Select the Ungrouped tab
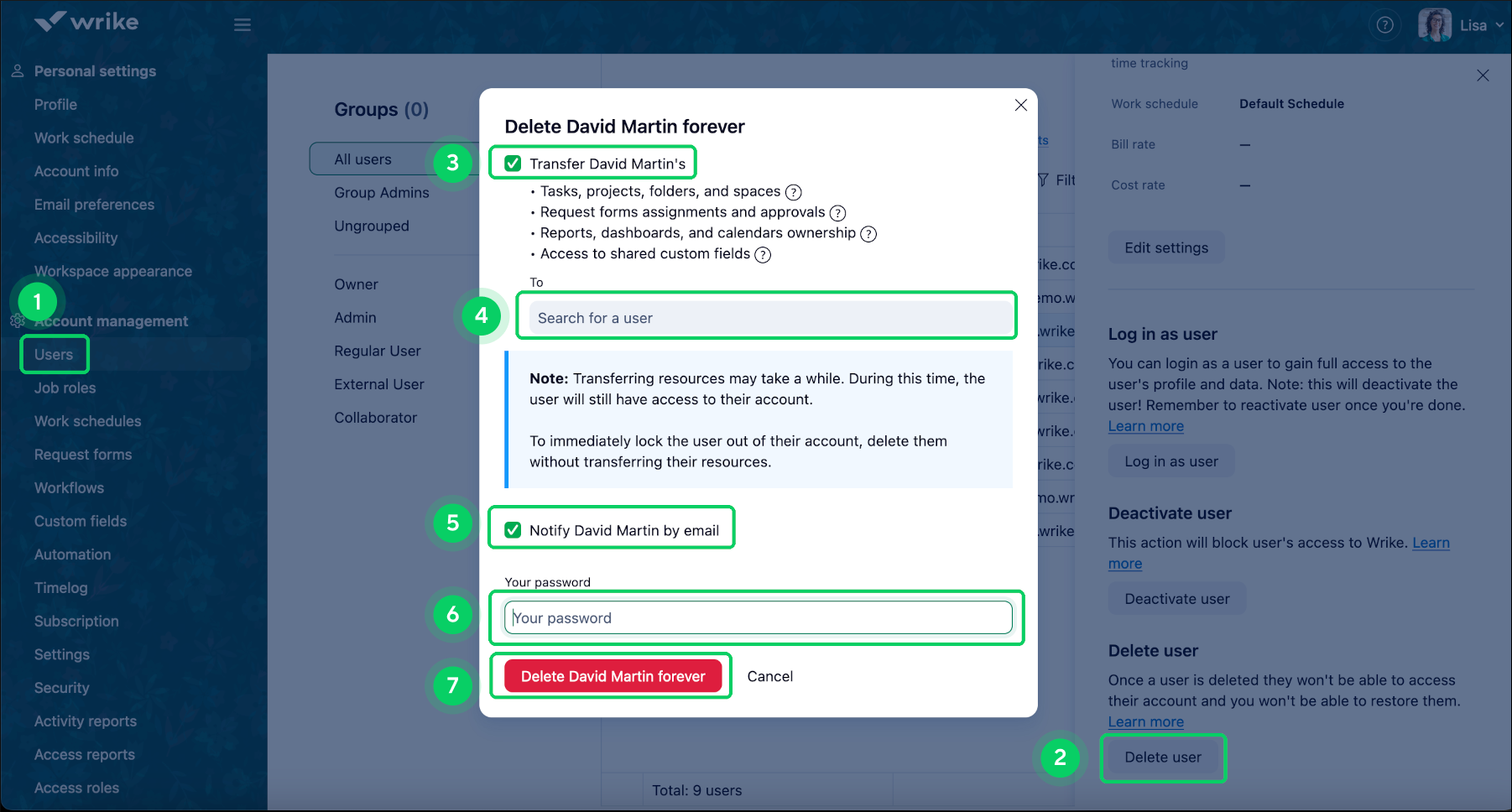 [372, 226]
